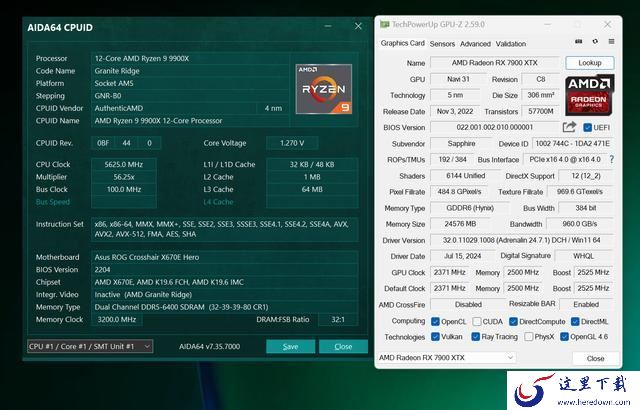This screenshot has width=640, height=410.
Task: Click the Ryzen 9 badge in AIDA64
Action: [324, 89]
